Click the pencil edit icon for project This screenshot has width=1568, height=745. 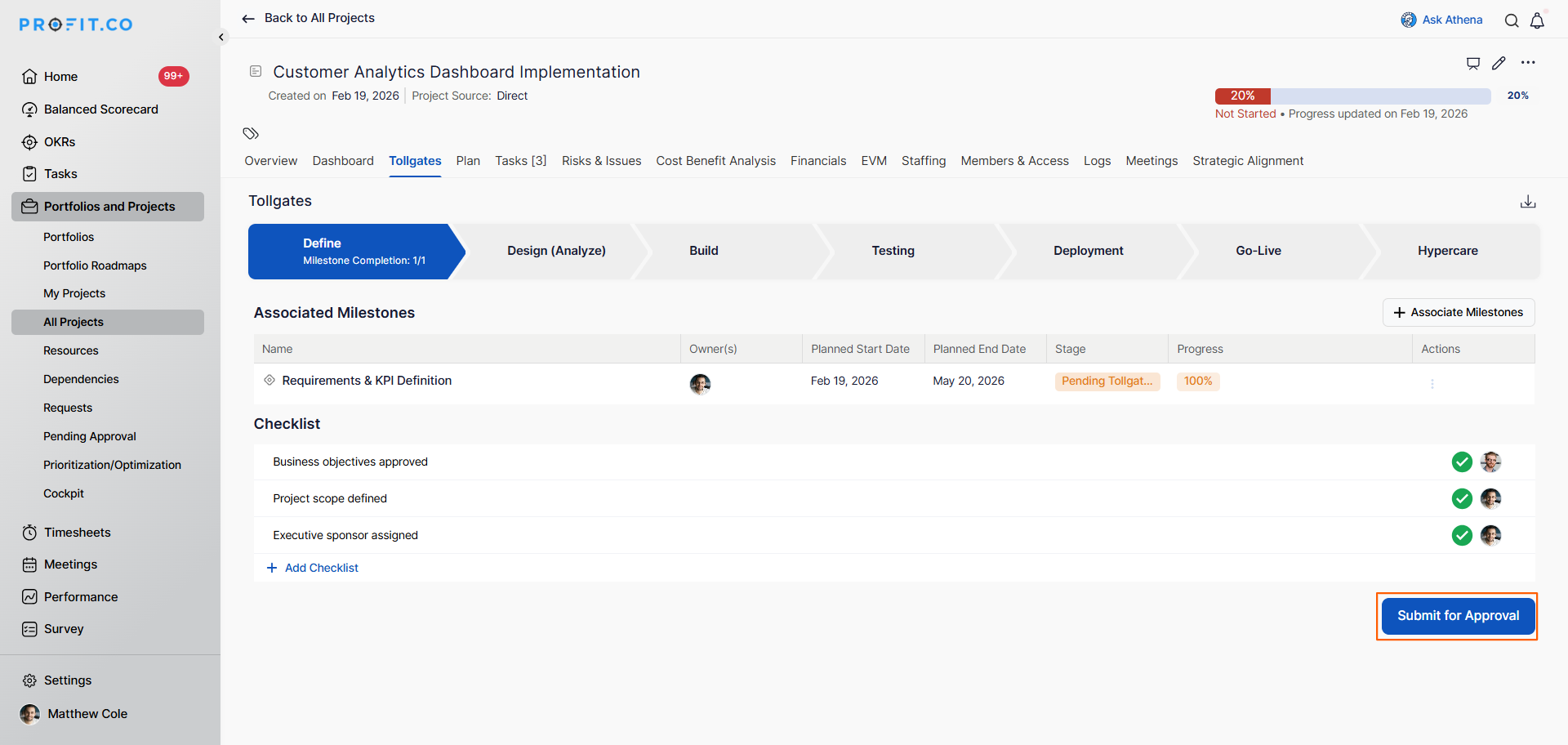(1499, 63)
